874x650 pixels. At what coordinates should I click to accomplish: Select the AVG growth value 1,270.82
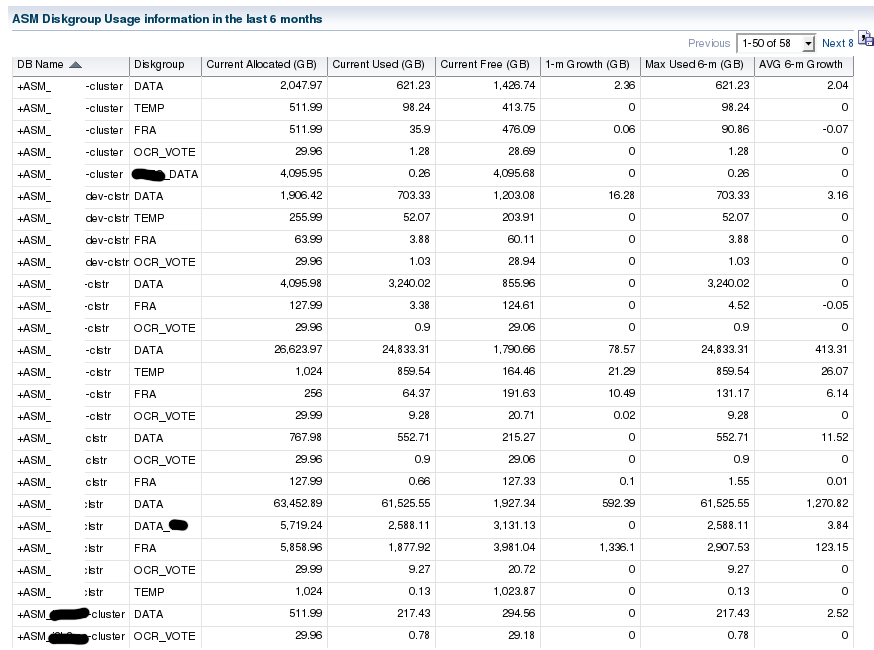tap(827, 503)
